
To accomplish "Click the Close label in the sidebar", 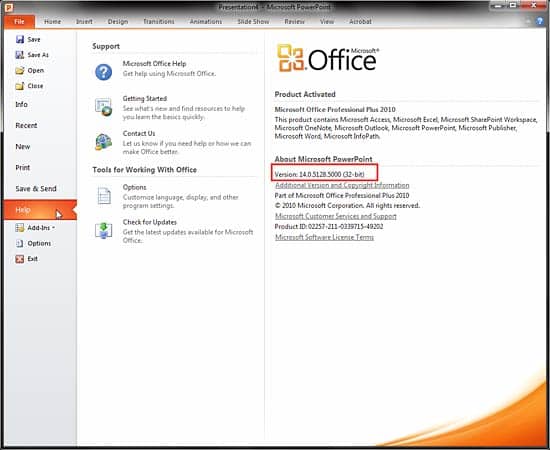I will point(35,86).
